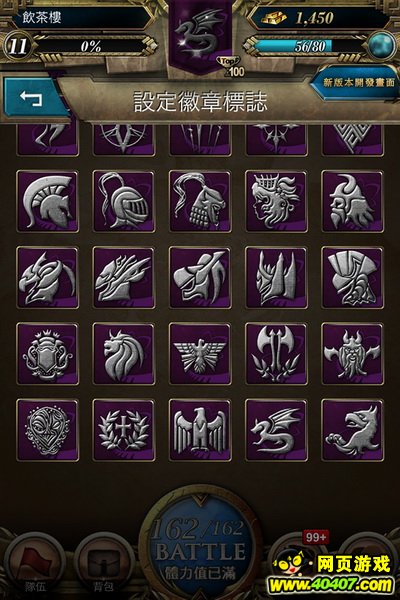Choose the knight visor helmet emblem
400x600 pixels.
(124, 201)
